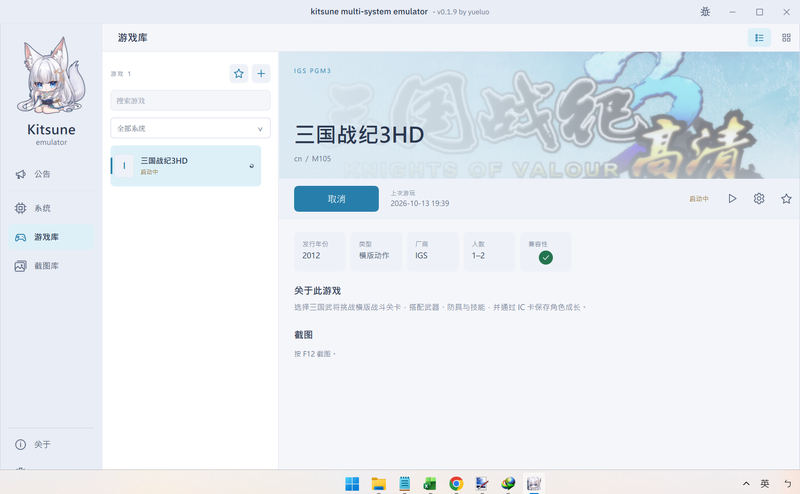This screenshot has height=494, width=800.
Task: Favorite this game with star icon
Action: (786, 199)
